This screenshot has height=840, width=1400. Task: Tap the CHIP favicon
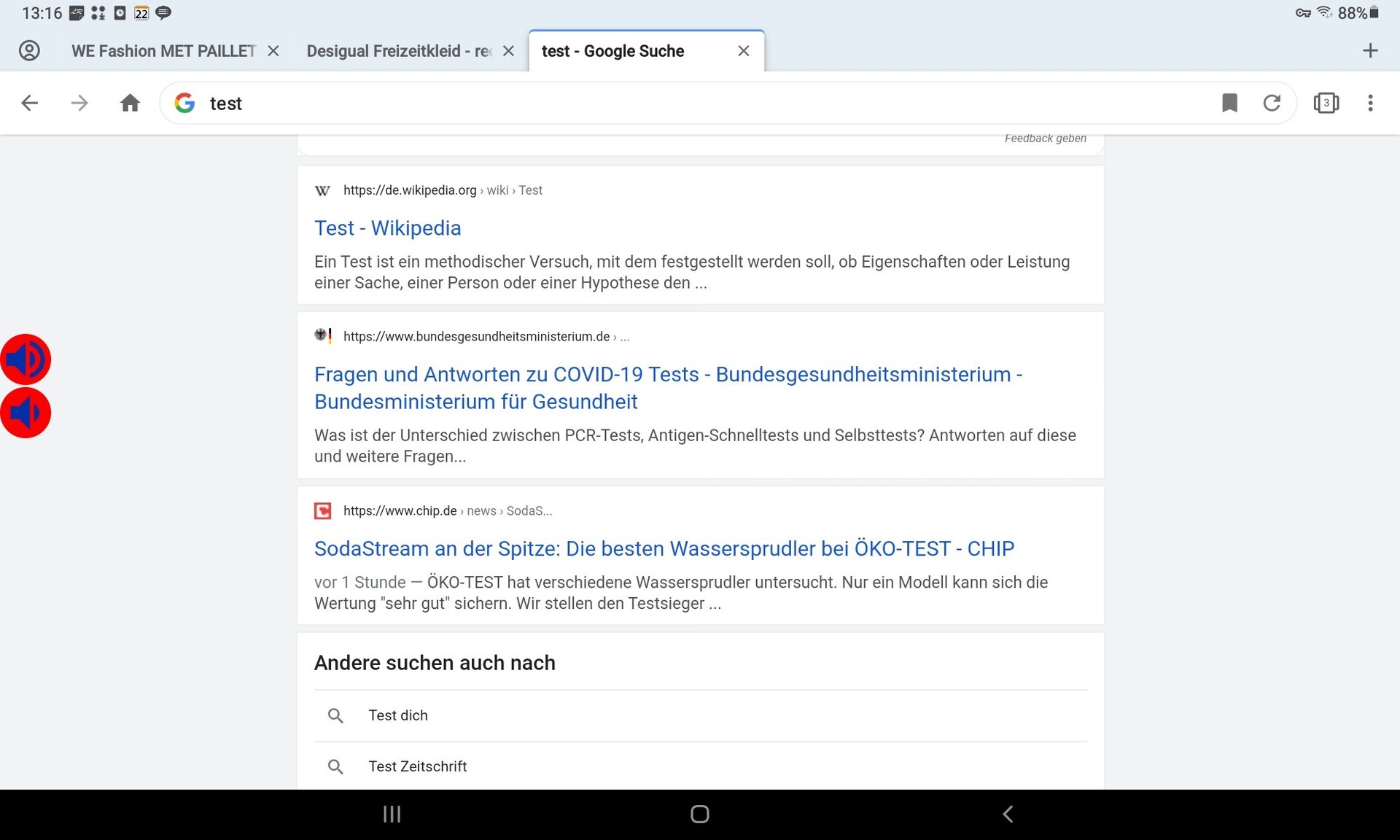pyautogui.click(x=322, y=511)
